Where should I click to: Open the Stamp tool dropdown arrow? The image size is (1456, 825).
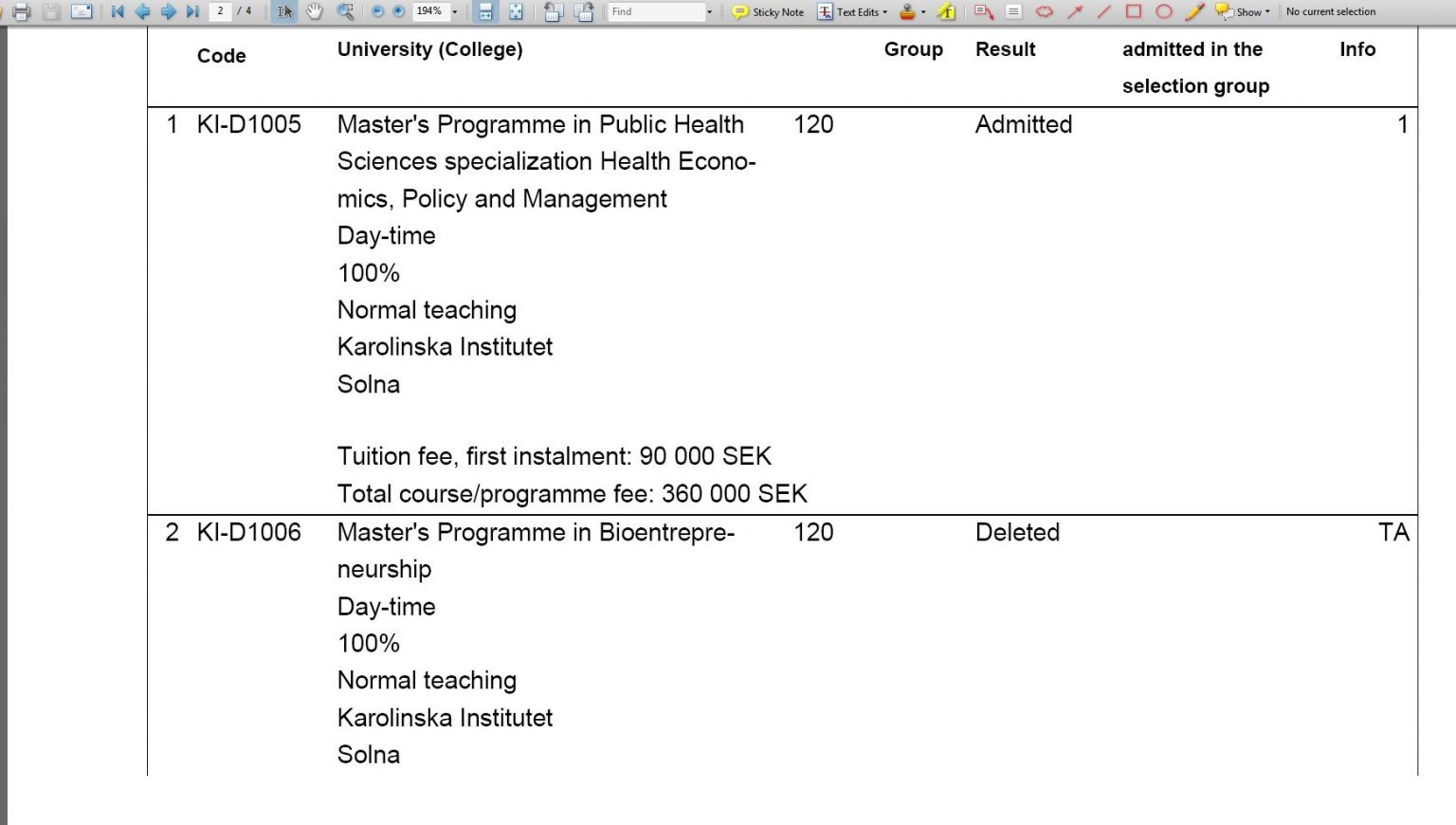coord(923,12)
